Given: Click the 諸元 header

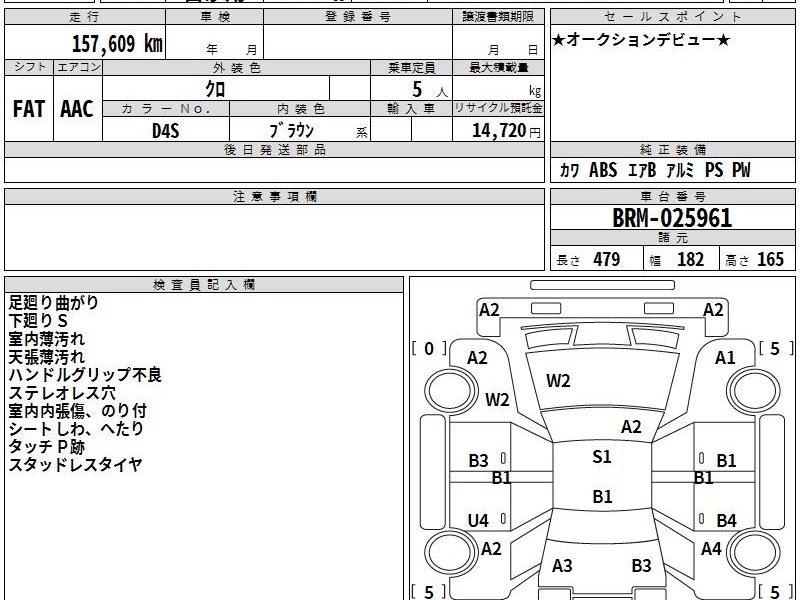Looking at the screenshot, I should pos(672,238).
